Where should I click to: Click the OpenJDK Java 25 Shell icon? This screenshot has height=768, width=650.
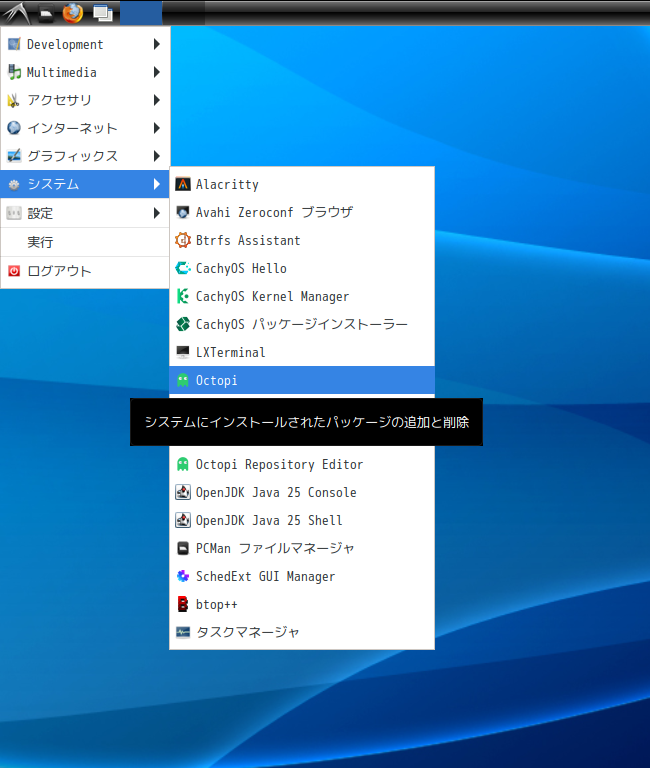183,520
